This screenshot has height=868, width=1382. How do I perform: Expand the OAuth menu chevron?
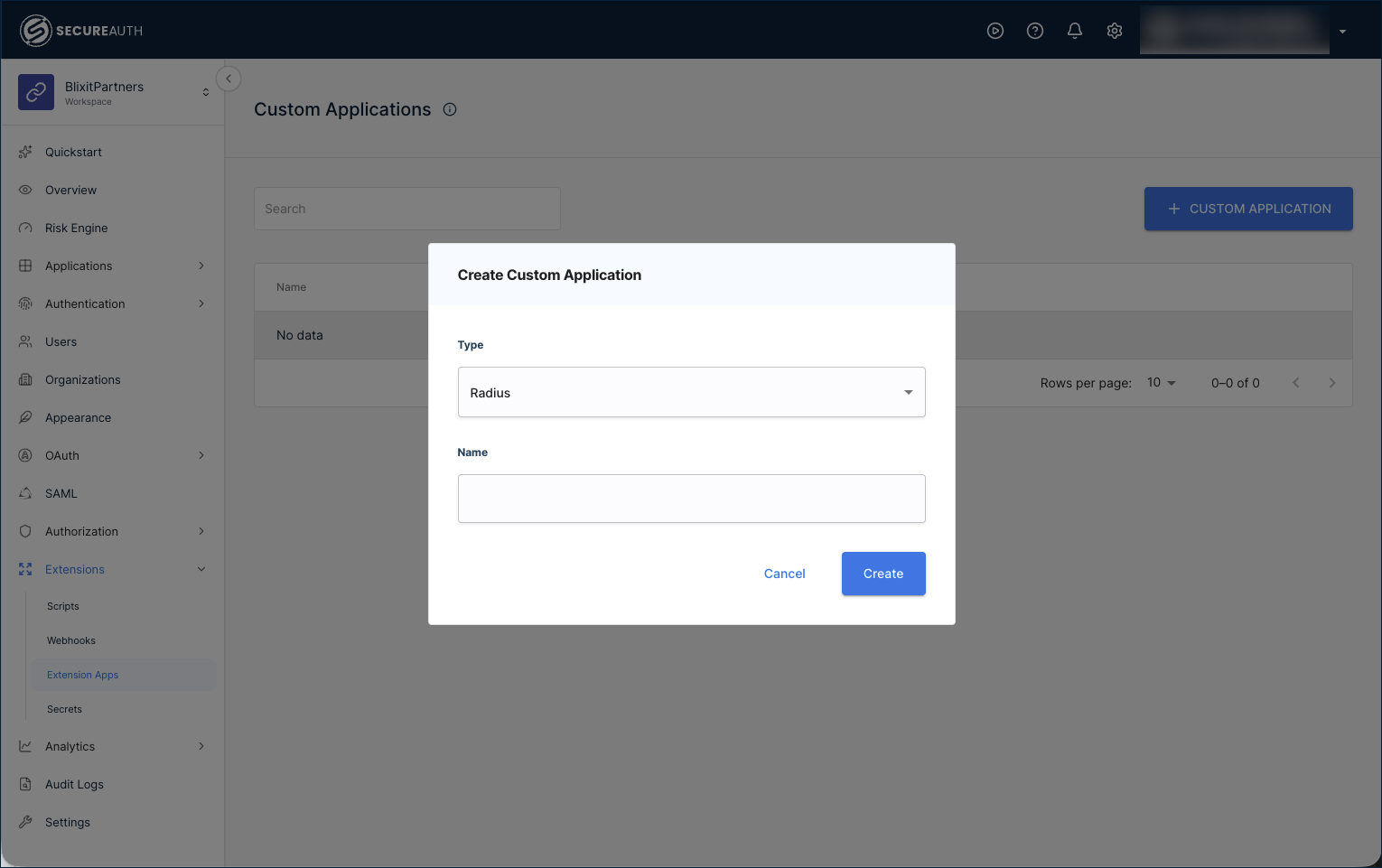tap(201, 455)
